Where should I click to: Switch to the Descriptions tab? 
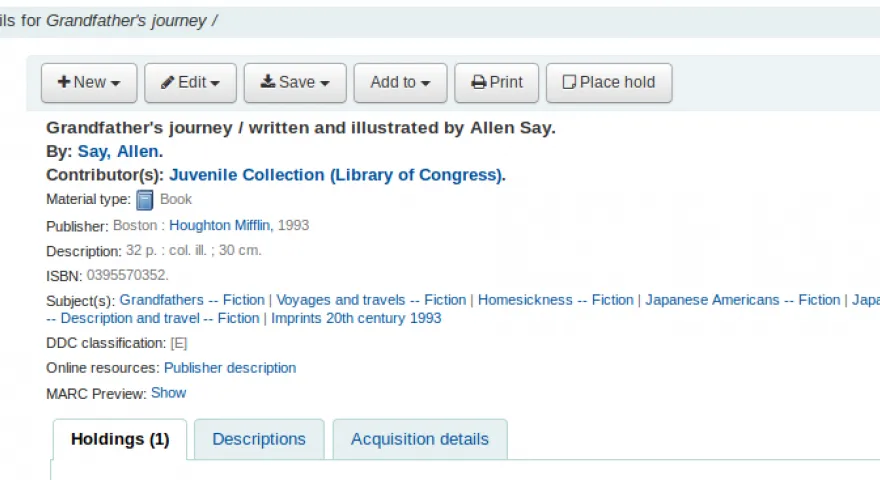(x=259, y=439)
